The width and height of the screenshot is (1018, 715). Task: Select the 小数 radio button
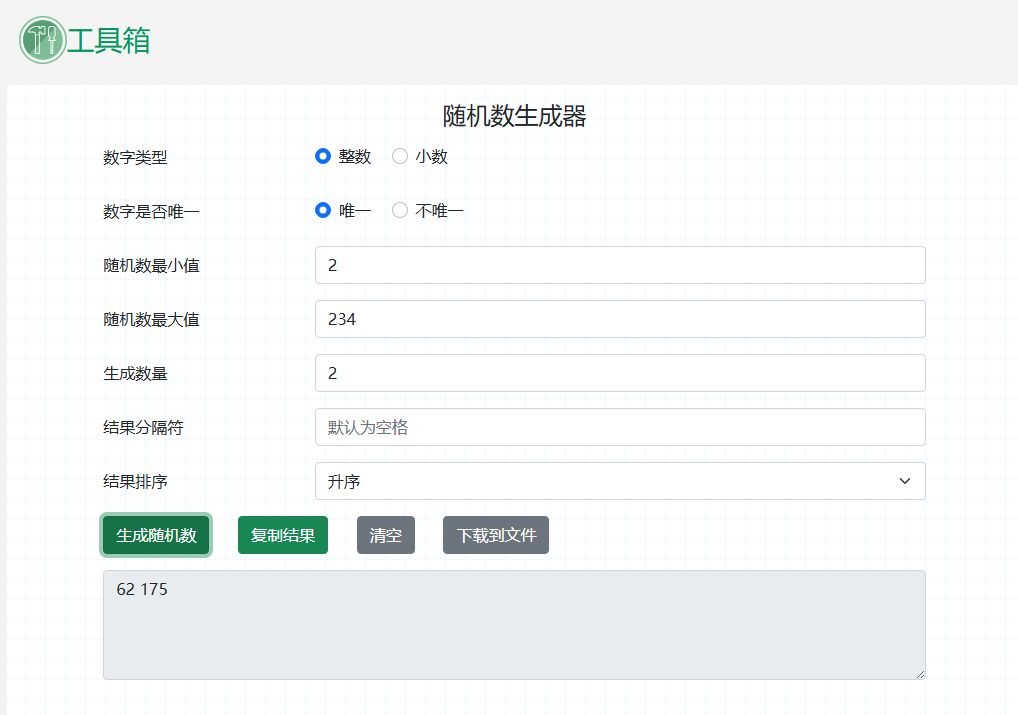(400, 156)
